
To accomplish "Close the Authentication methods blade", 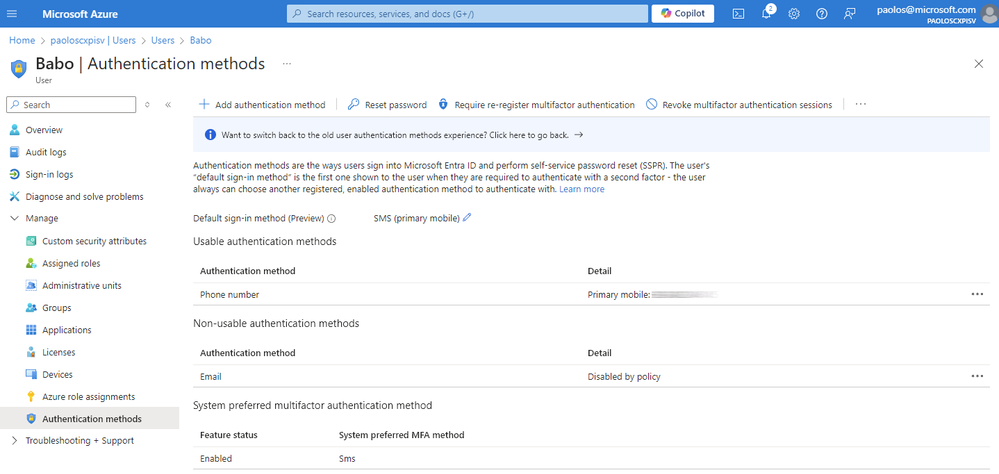I will pos(979,64).
